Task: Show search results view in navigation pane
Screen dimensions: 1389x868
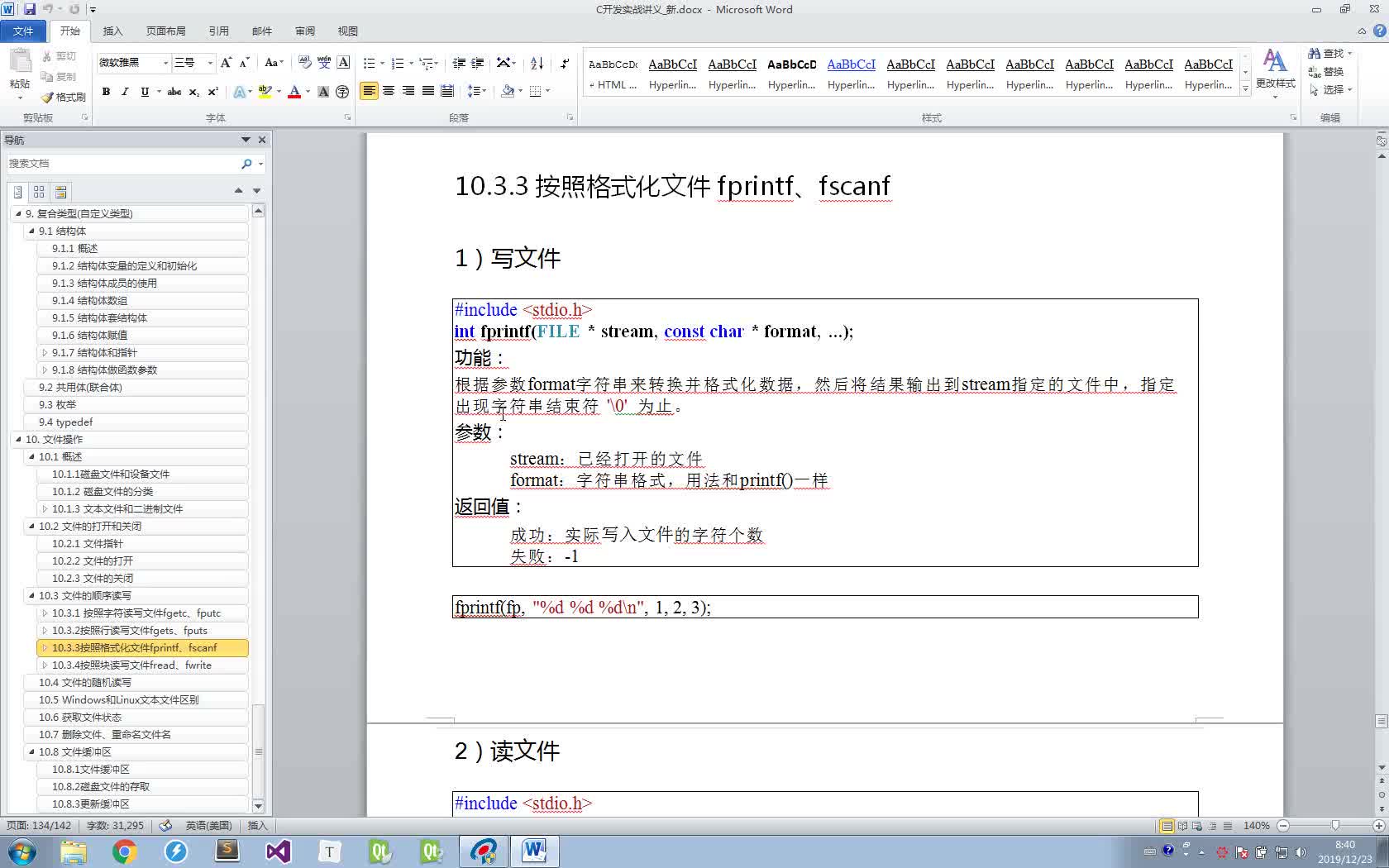Action: coord(60,192)
